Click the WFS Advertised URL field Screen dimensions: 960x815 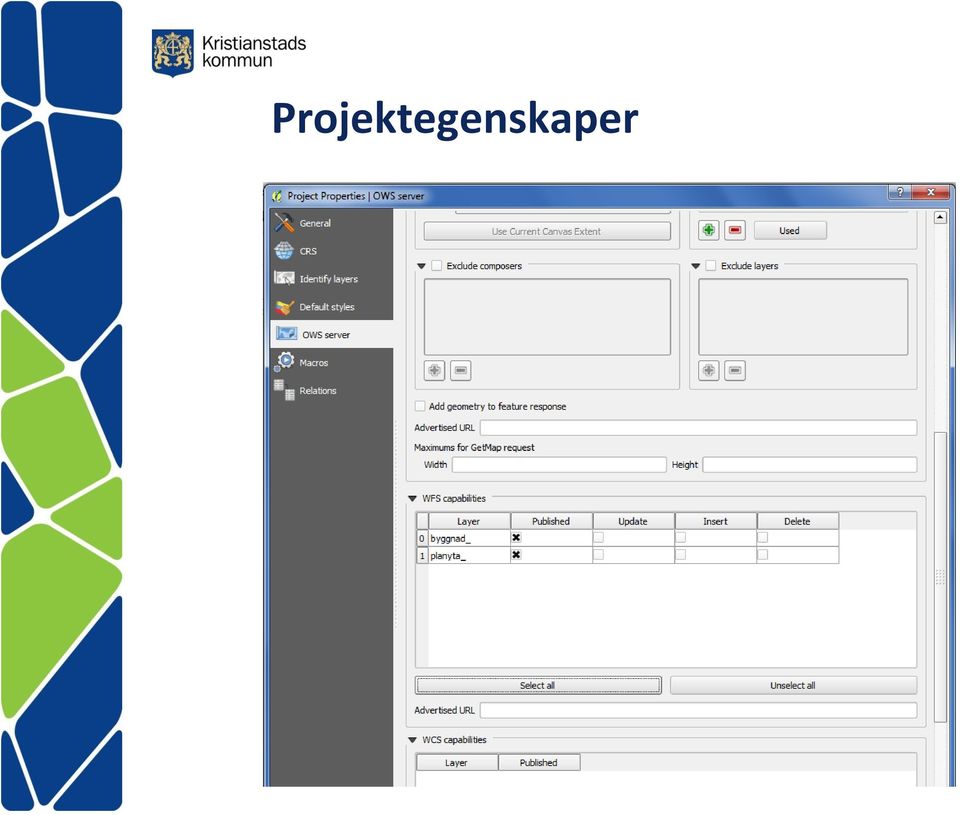(698, 710)
